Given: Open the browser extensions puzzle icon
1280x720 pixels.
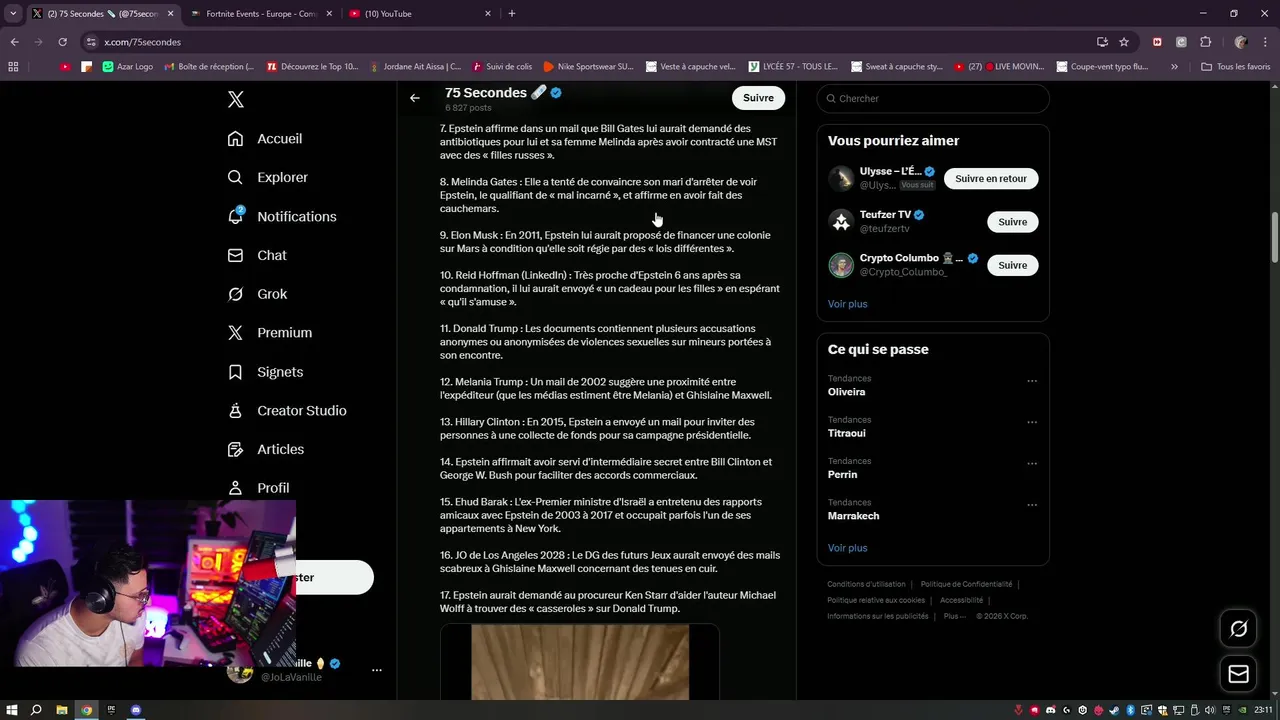Looking at the screenshot, I should point(1206,42).
